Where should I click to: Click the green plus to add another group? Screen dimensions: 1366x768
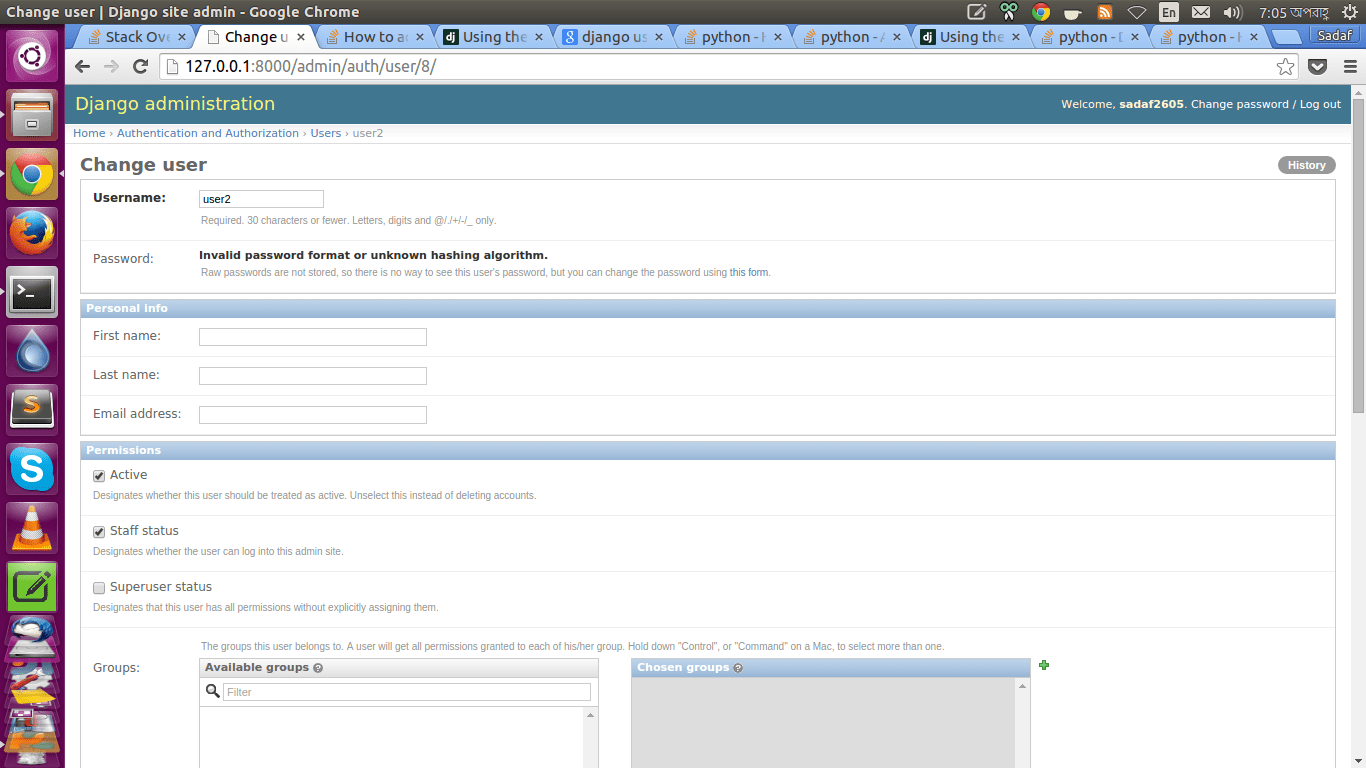(1043, 665)
